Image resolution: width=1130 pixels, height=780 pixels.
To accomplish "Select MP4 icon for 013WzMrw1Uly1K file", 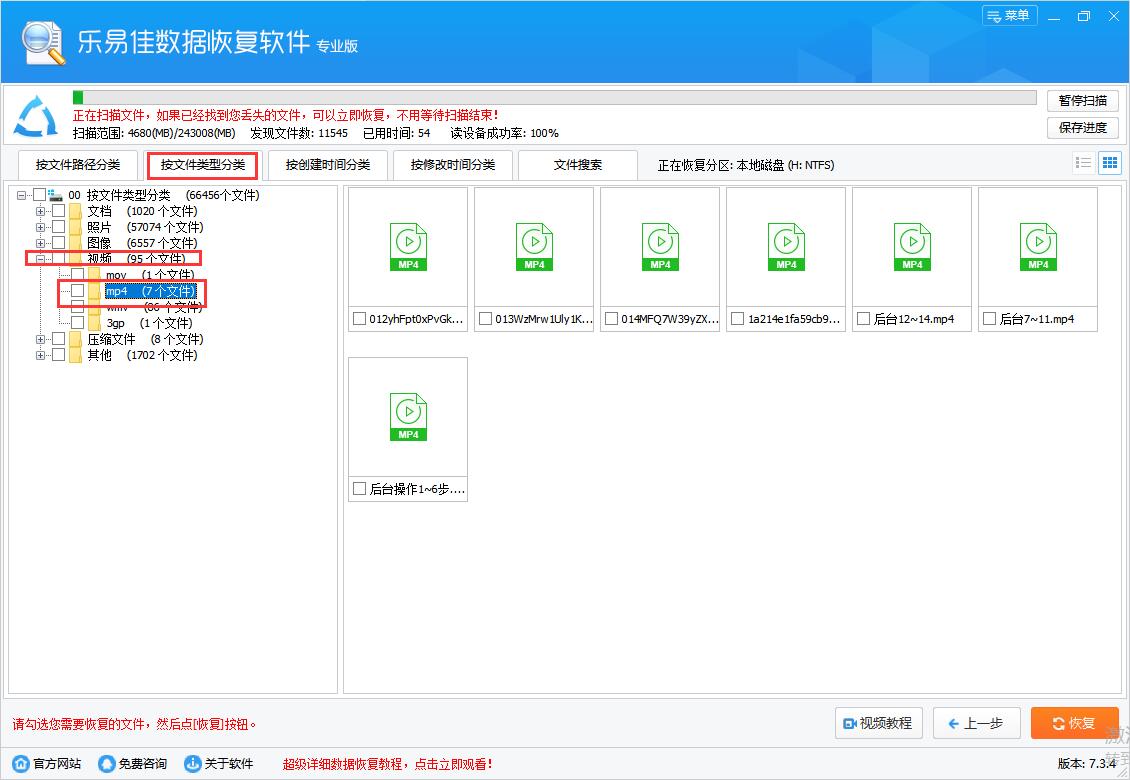I will [x=535, y=247].
